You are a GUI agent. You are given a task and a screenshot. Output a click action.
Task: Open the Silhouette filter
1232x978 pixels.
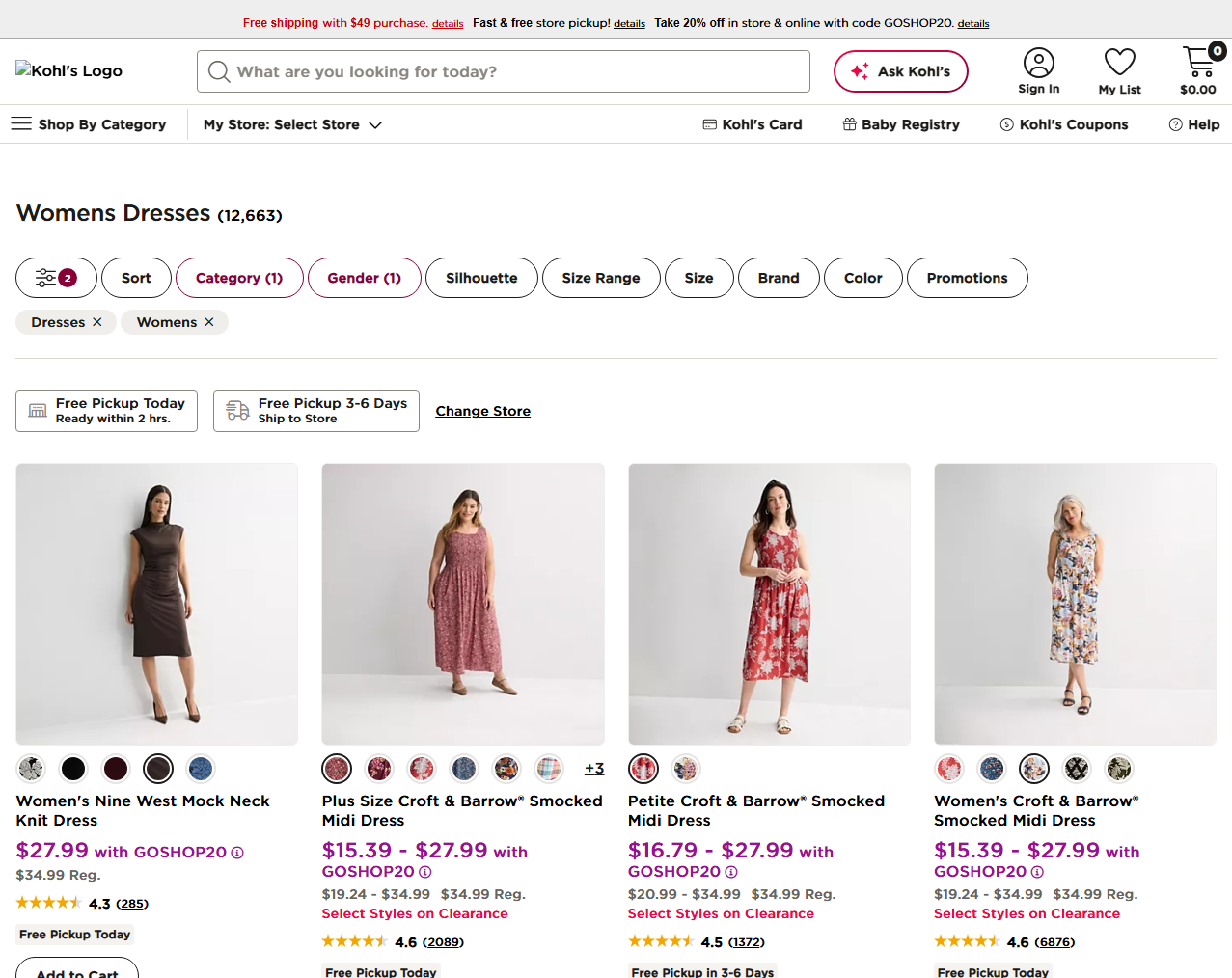click(x=481, y=278)
